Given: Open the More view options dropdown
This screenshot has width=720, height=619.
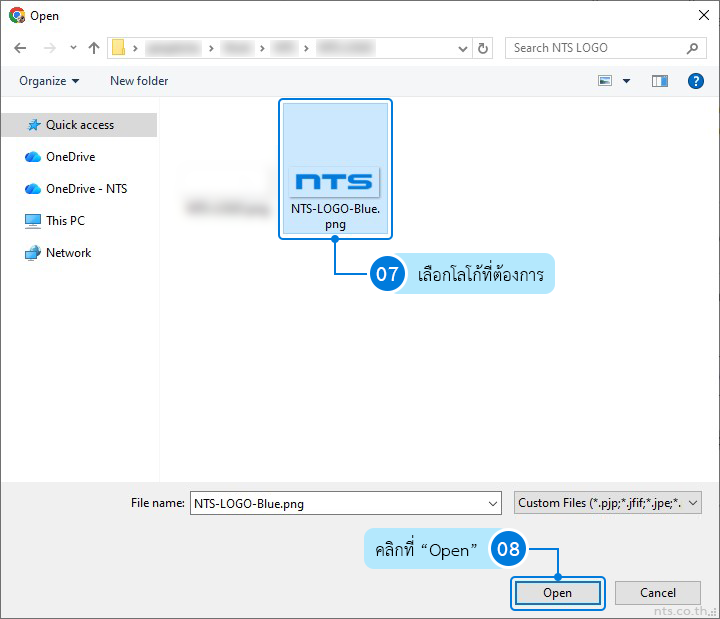Looking at the screenshot, I should 626,81.
